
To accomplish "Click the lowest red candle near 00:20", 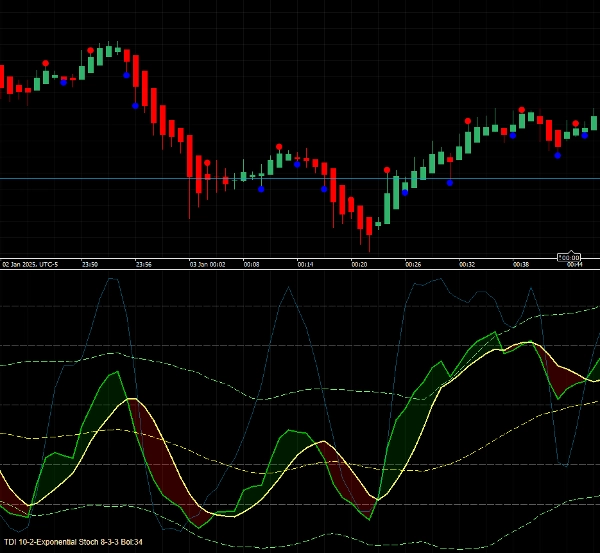I will pyautogui.click(x=368, y=228).
